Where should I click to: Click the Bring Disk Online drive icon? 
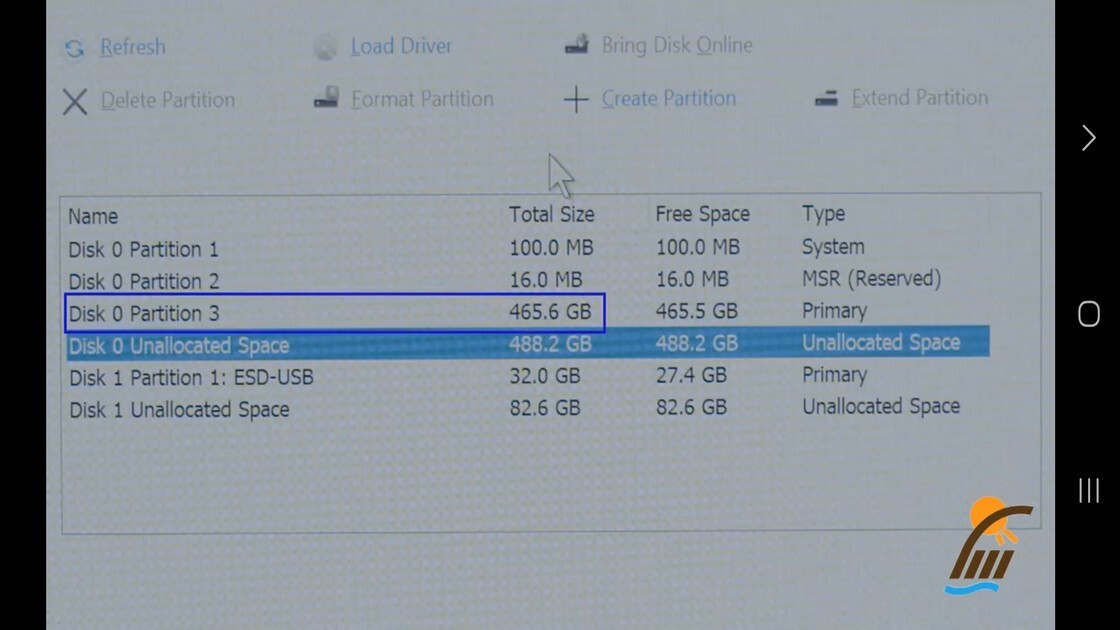(x=576, y=44)
